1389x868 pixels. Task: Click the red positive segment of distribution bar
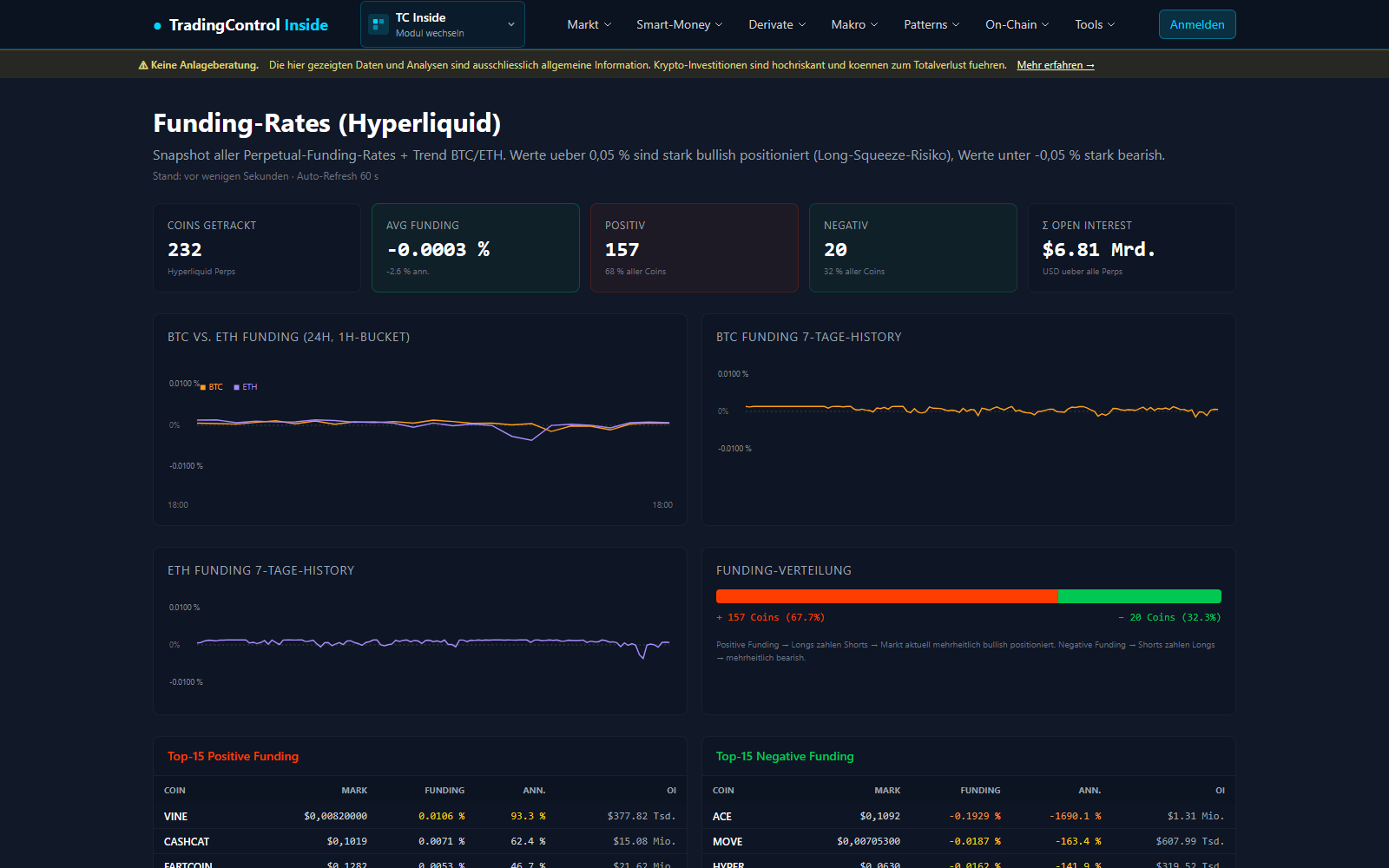coord(887,596)
